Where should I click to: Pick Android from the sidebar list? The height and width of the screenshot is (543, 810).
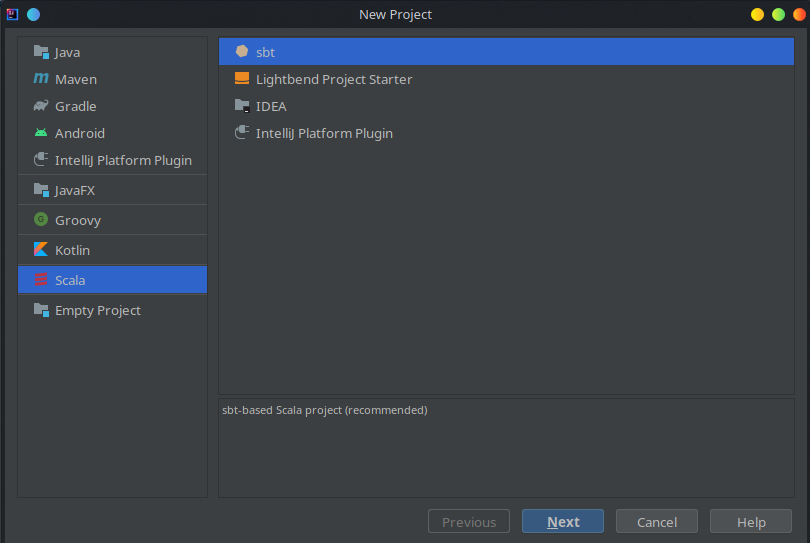pyautogui.click(x=80, y=133)
